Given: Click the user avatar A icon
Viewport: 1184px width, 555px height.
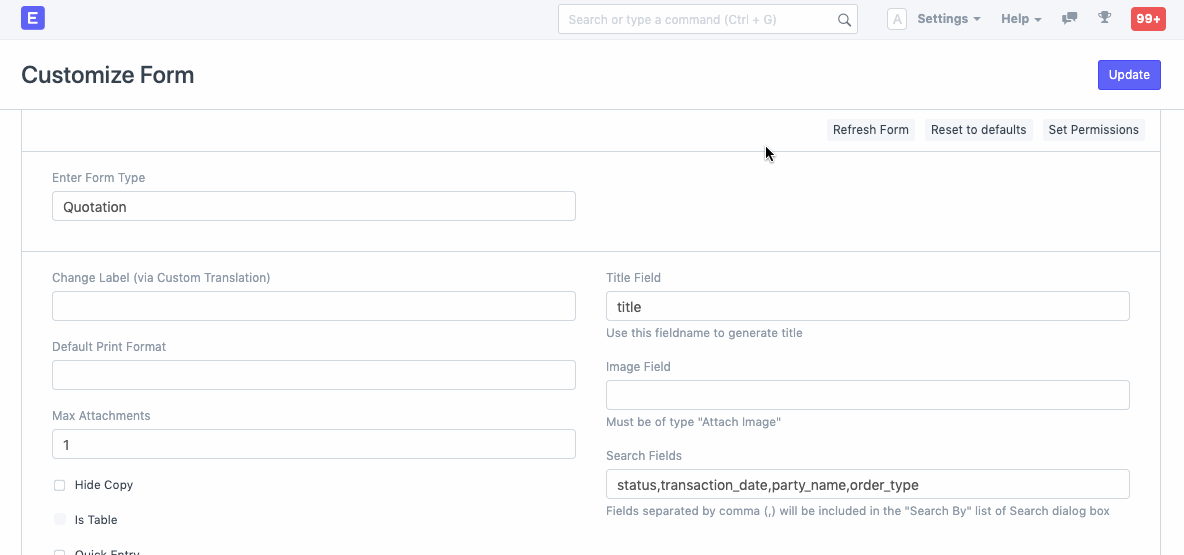Looking at the screenshot, I should tap(897, 19).
